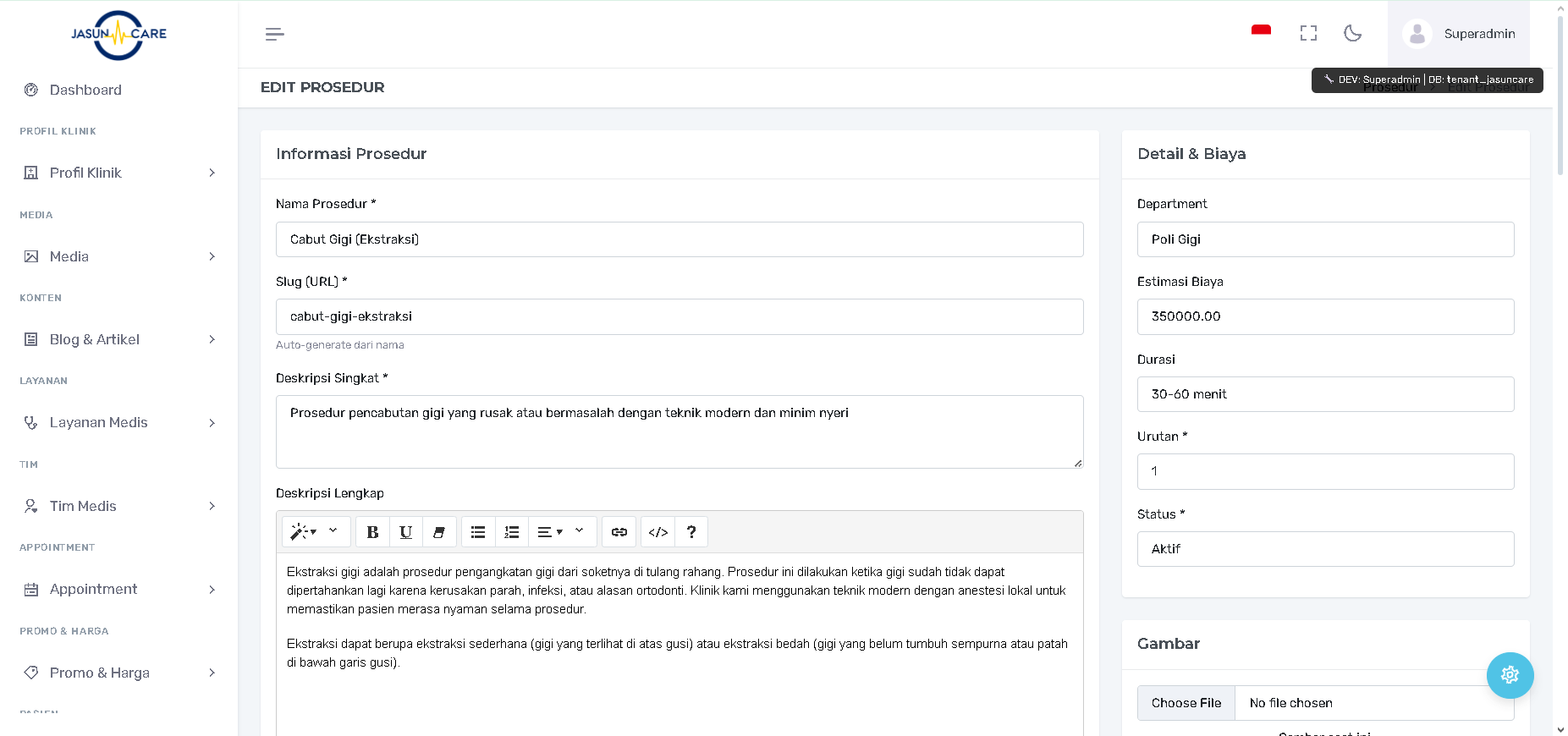Open the editor help dialog
The image size is (1568, 736).
[690, 532]
